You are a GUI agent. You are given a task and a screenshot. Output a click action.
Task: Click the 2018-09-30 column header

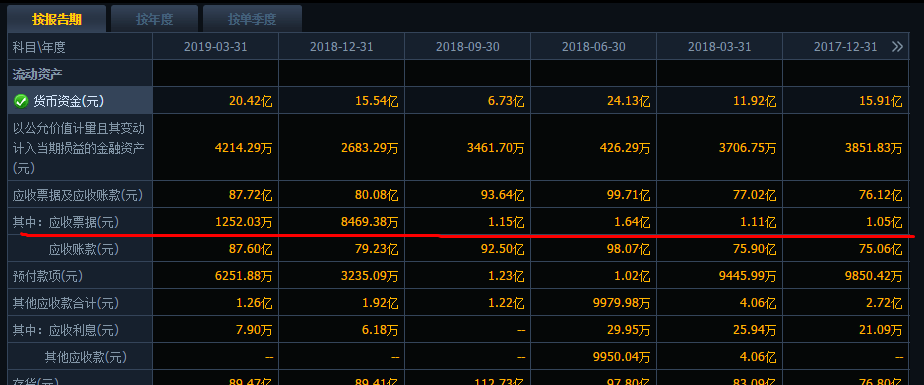(468, 47)
